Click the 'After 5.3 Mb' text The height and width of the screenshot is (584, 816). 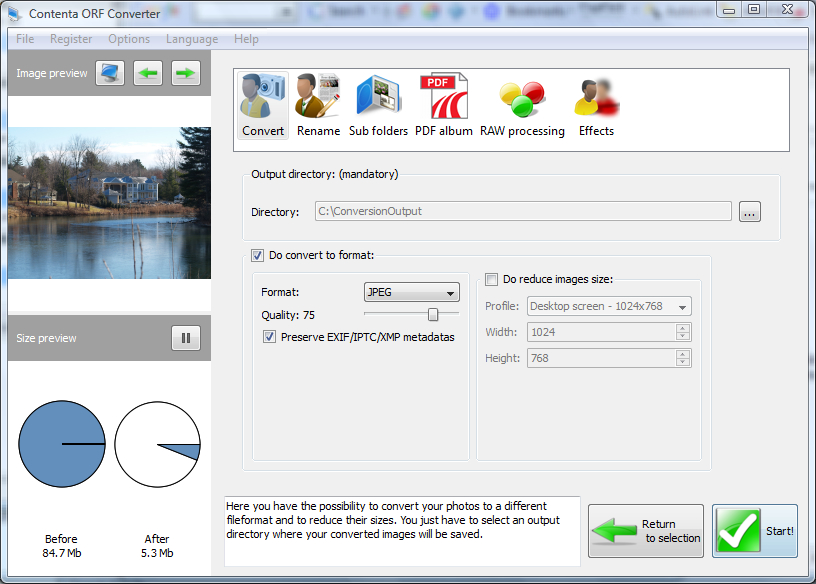click(157, 546)
